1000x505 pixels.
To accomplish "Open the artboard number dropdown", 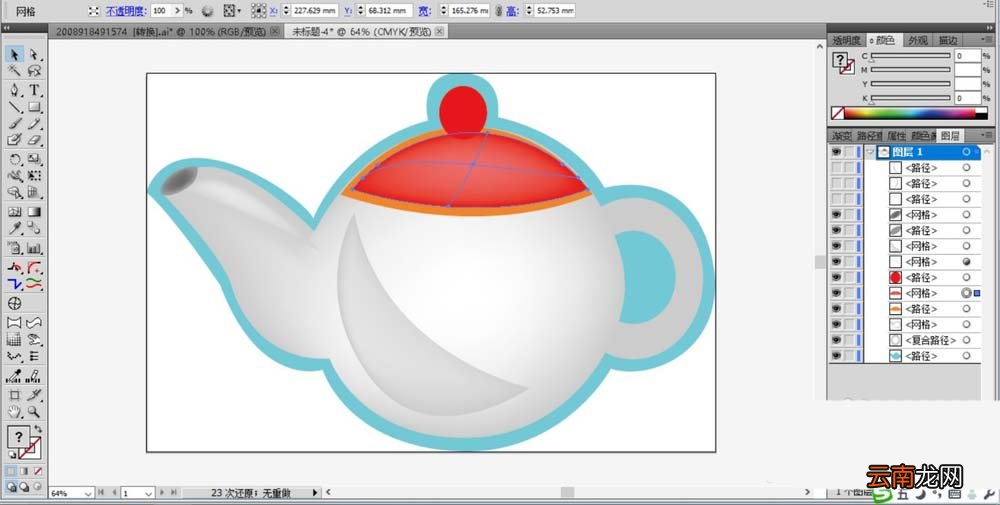I will pos(147,493).
